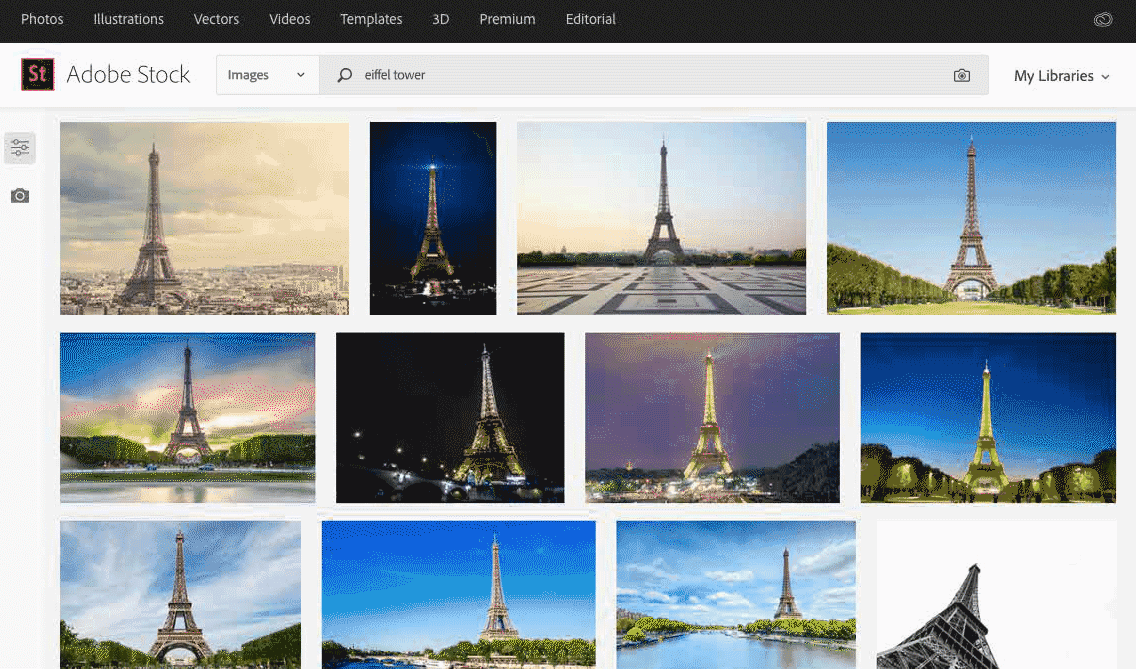The height and width of the screenshot is (669, 1136).
Task: Open the Illustrations section
Action: coord(128,19)
